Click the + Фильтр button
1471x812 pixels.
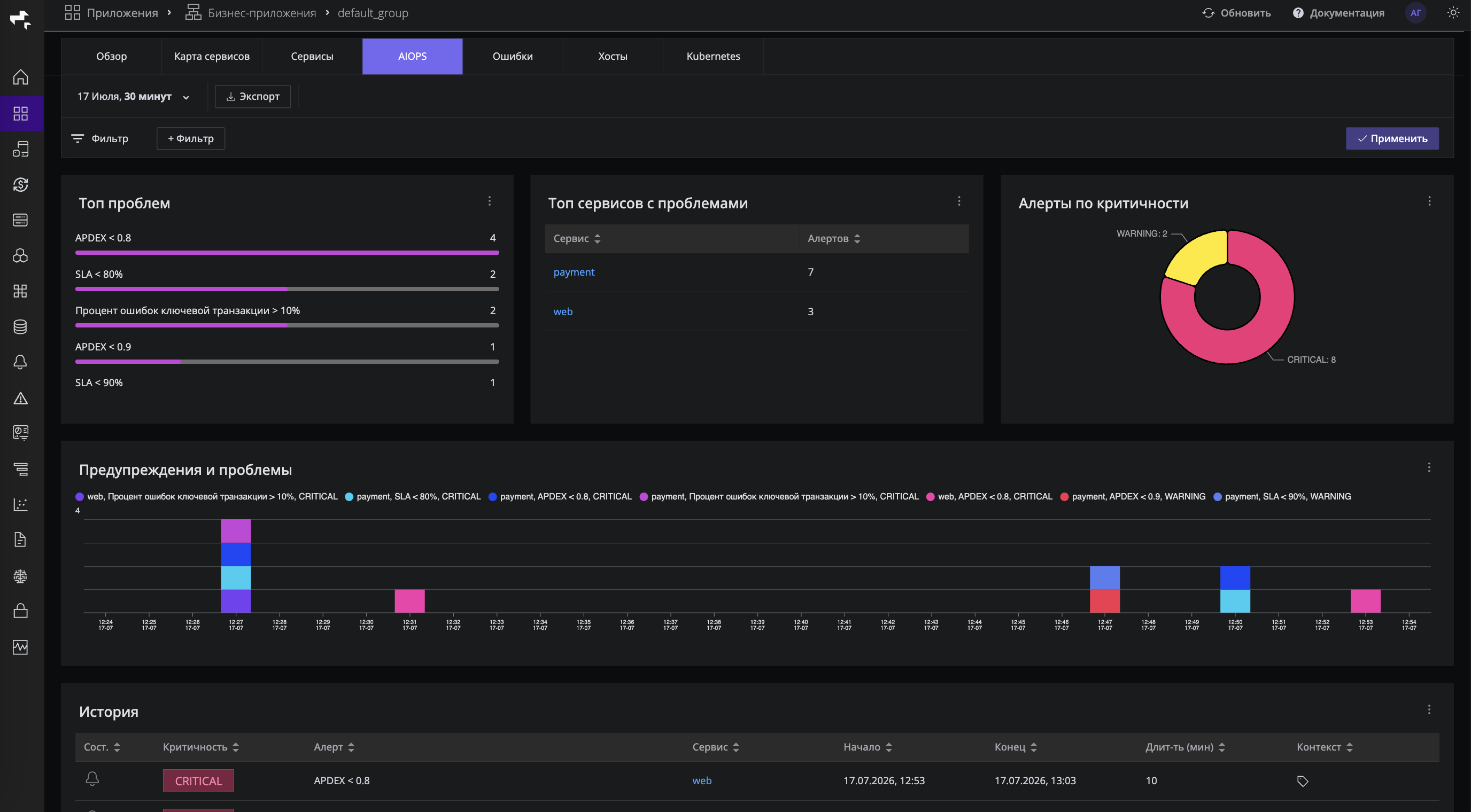[x=191, y=139]
